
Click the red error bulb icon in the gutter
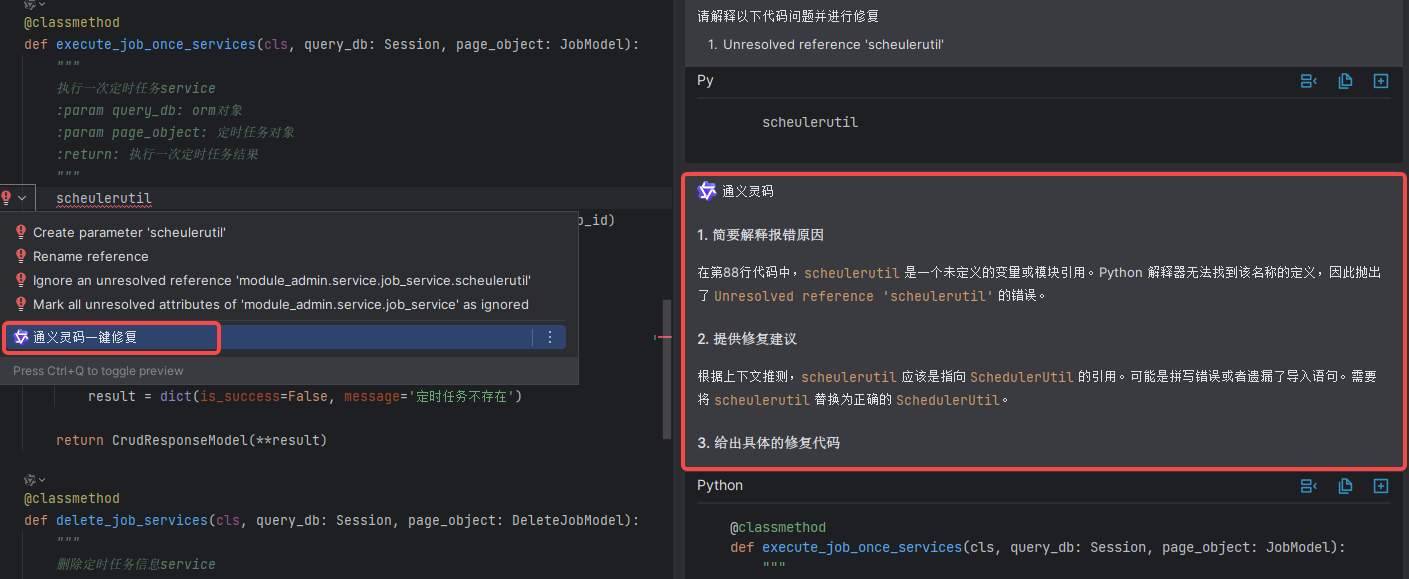(x=6, y=198)
